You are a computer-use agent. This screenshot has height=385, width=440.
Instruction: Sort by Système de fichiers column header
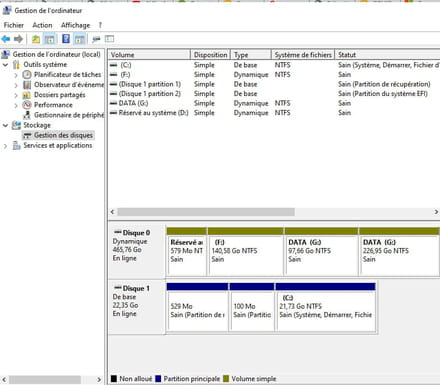(303, 55)
